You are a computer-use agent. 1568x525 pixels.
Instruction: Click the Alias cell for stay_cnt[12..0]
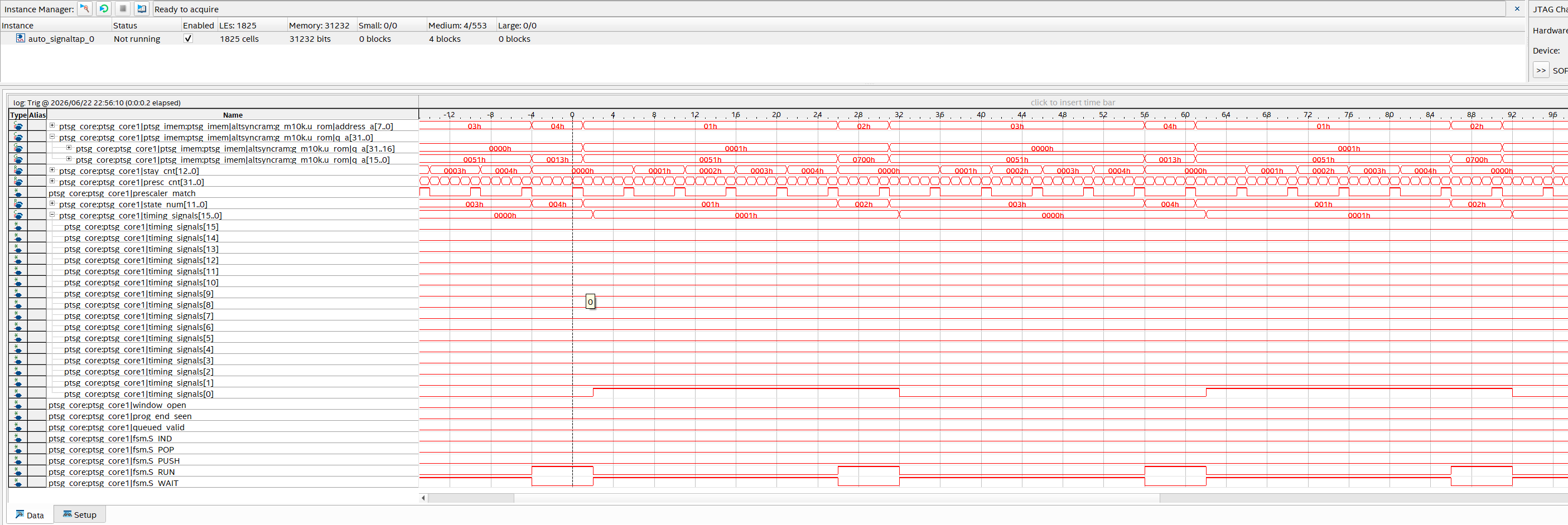click(x=37, y=171)
